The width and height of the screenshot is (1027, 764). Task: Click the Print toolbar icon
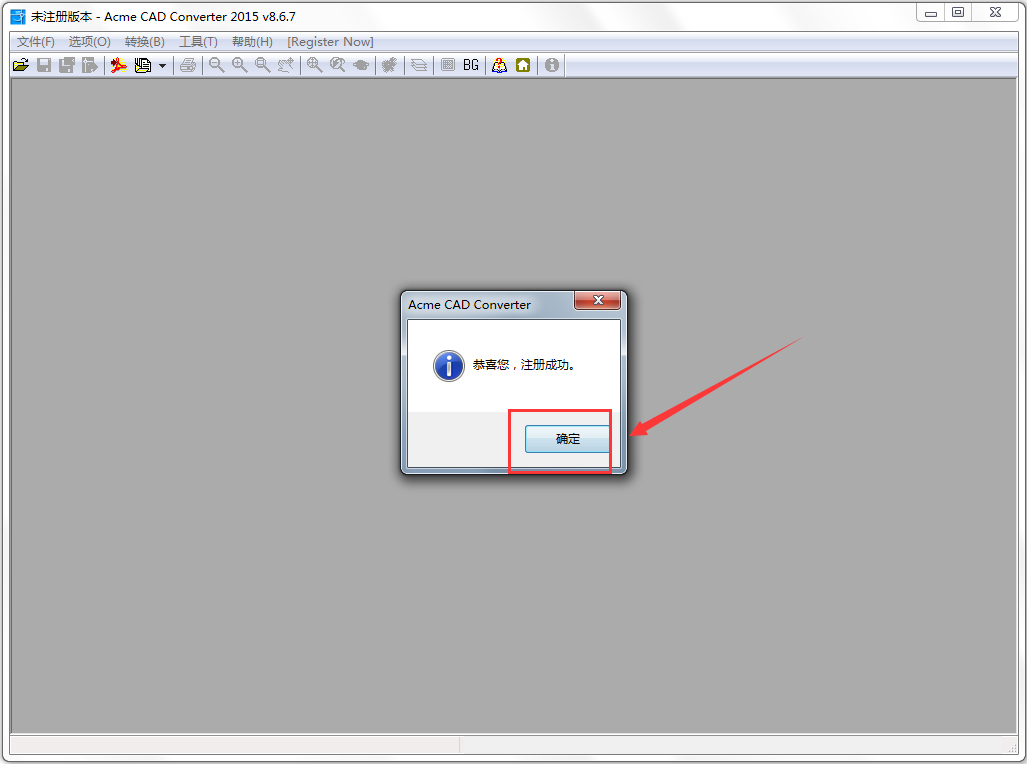coord(188,65)
